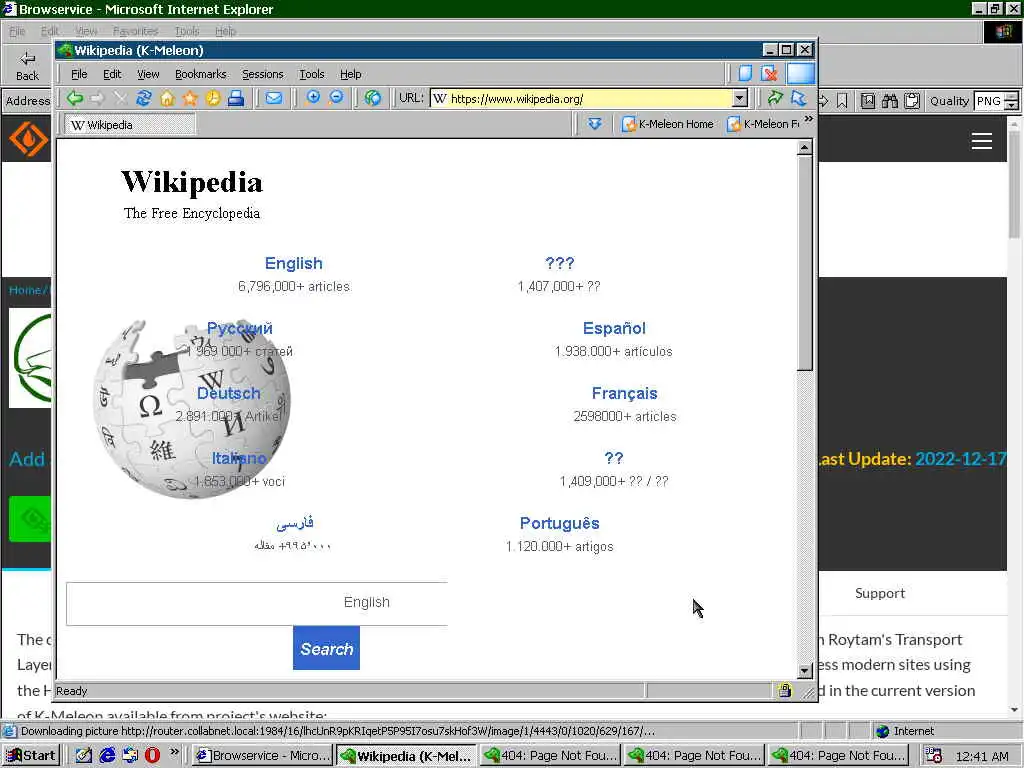
Task: Go to Home page via house icon
Action: pyautogui.click(x=167, y=99)
